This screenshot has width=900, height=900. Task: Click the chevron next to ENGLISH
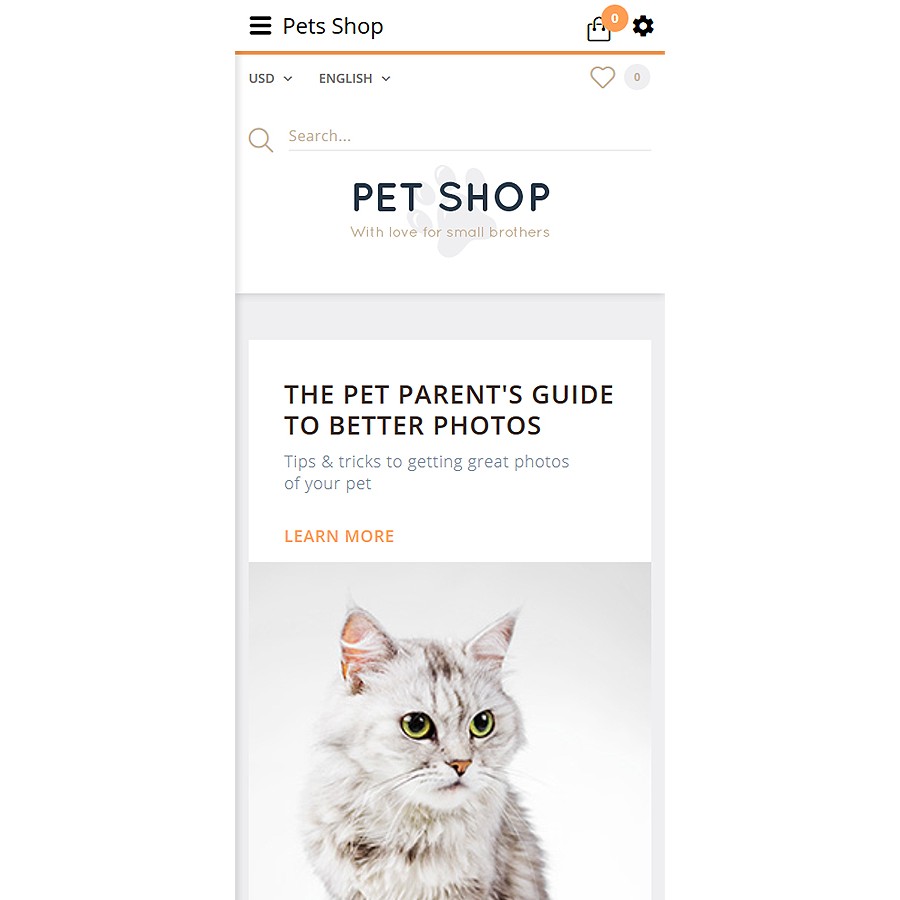click(386, 79)
